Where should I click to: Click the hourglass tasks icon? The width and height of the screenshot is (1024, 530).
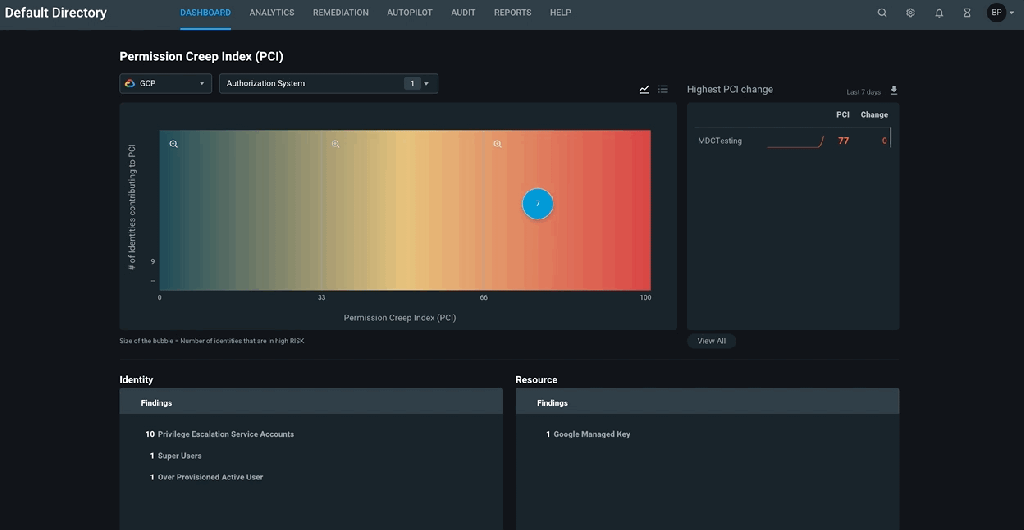[x=967, y=13]
